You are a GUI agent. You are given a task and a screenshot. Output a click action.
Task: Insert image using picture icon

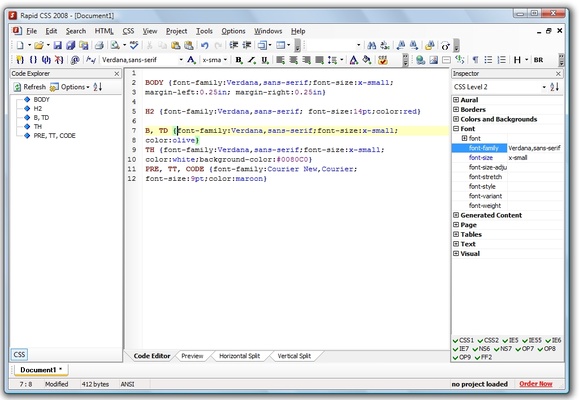click(434, 60)
